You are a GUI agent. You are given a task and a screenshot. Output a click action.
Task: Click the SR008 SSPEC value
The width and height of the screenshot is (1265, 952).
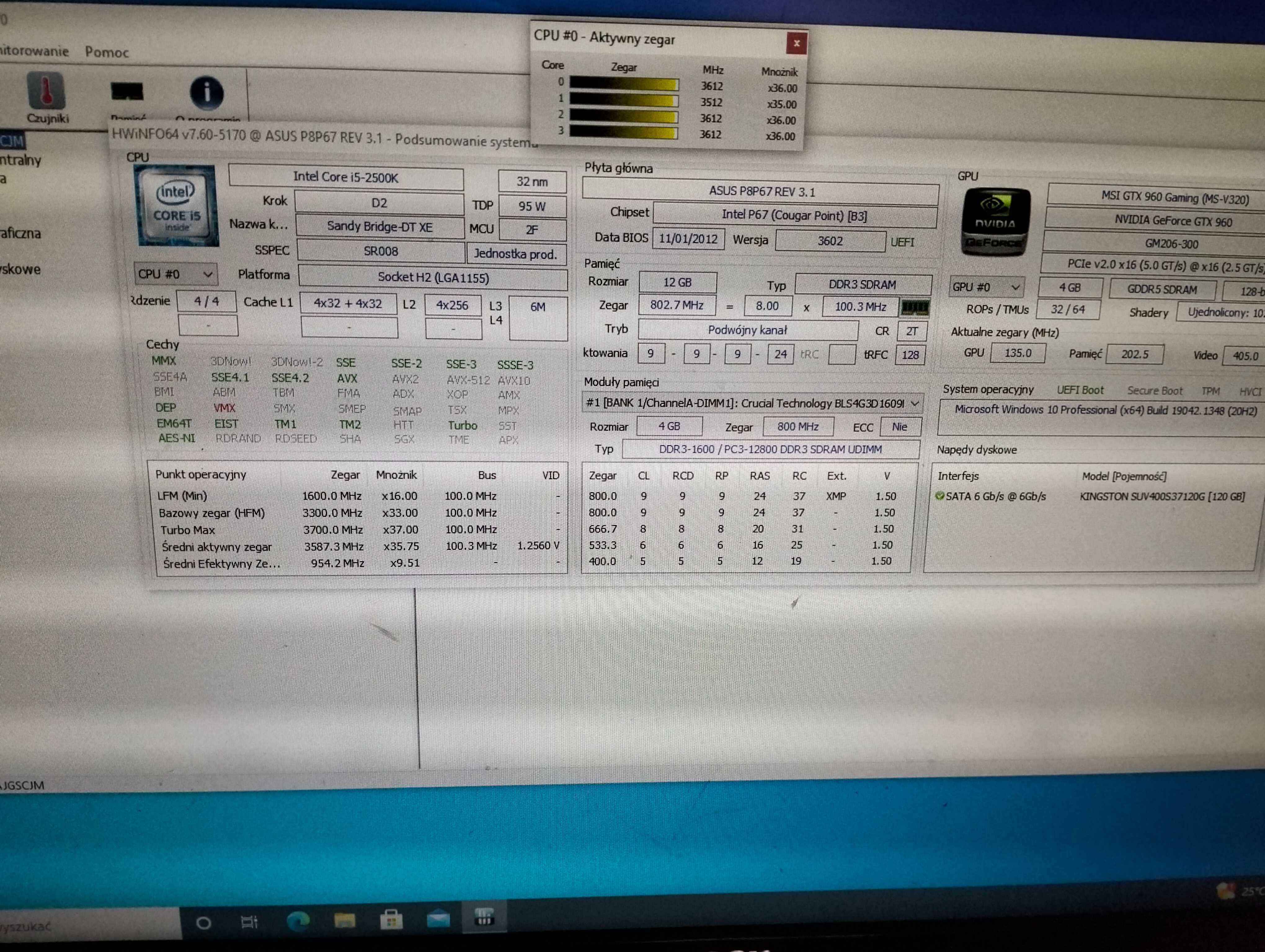[381, 251]
